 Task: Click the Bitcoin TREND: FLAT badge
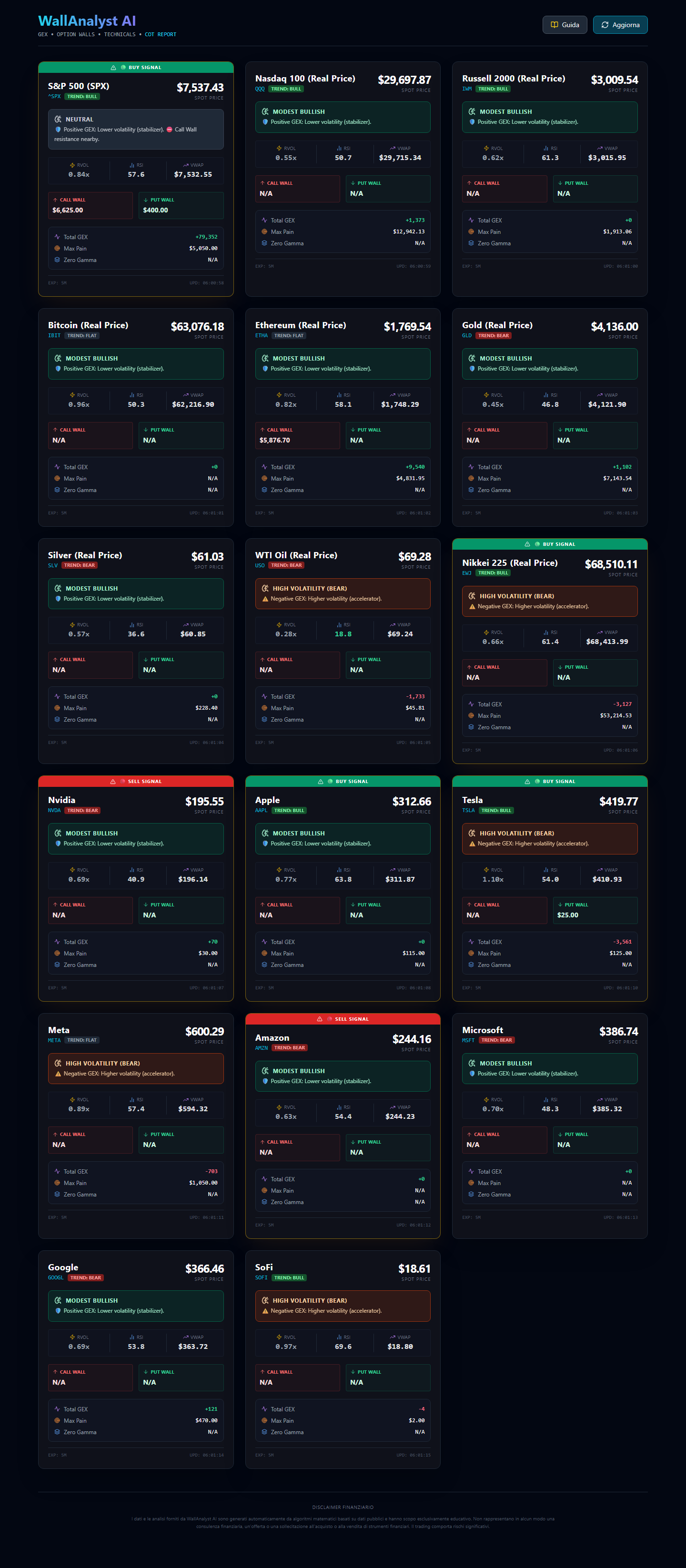click(x=82, y=336)
